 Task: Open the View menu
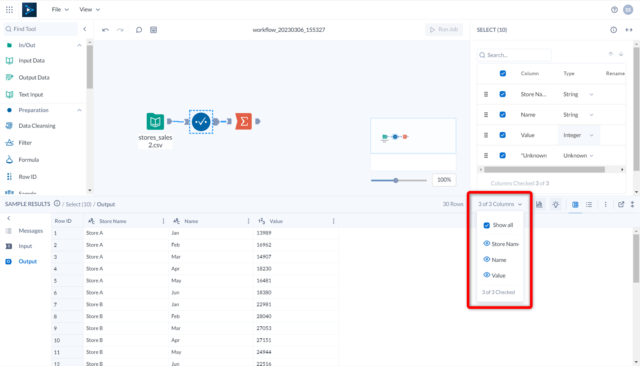tap(89, 9)
